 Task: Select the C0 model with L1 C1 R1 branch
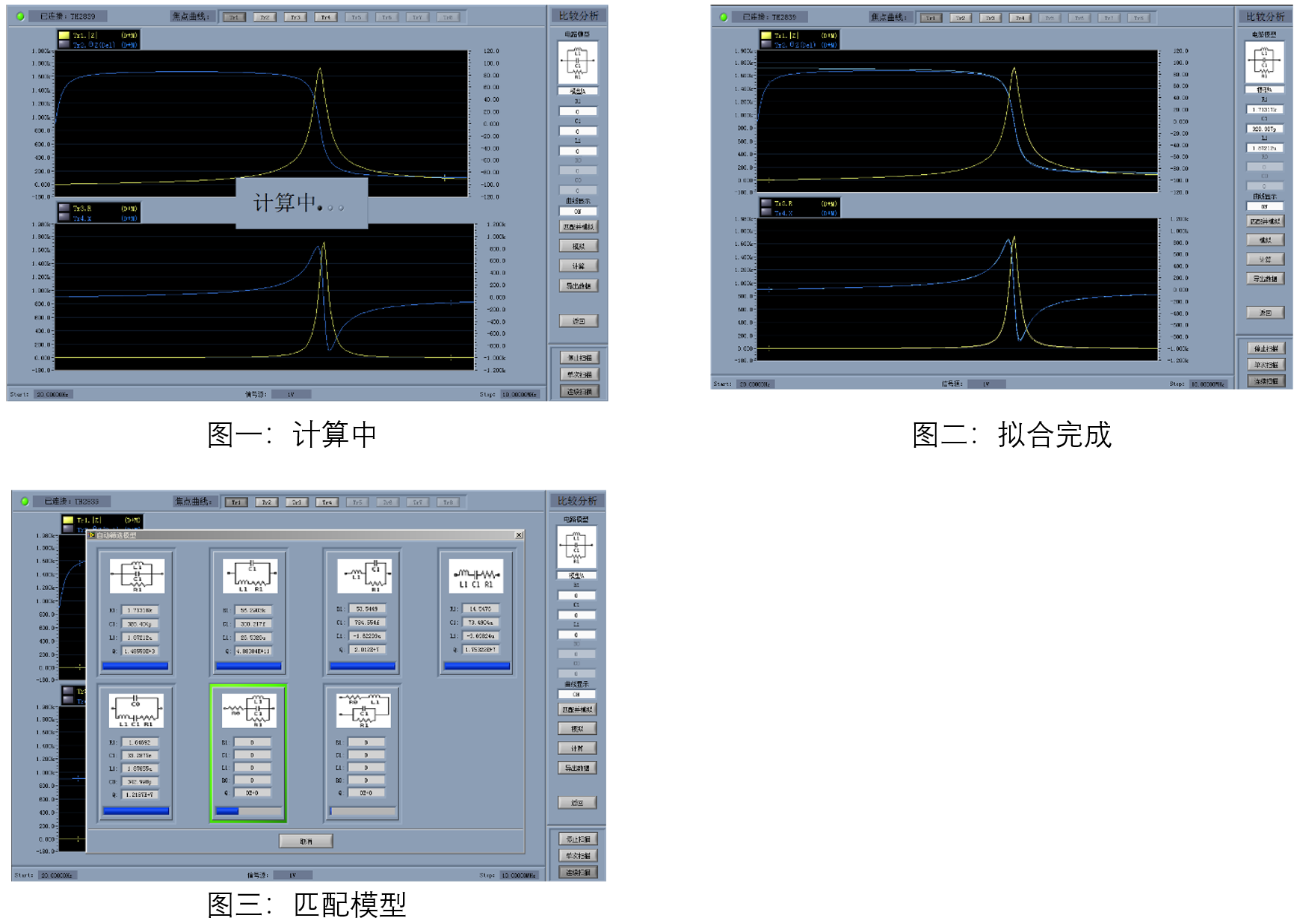point(135,710)
